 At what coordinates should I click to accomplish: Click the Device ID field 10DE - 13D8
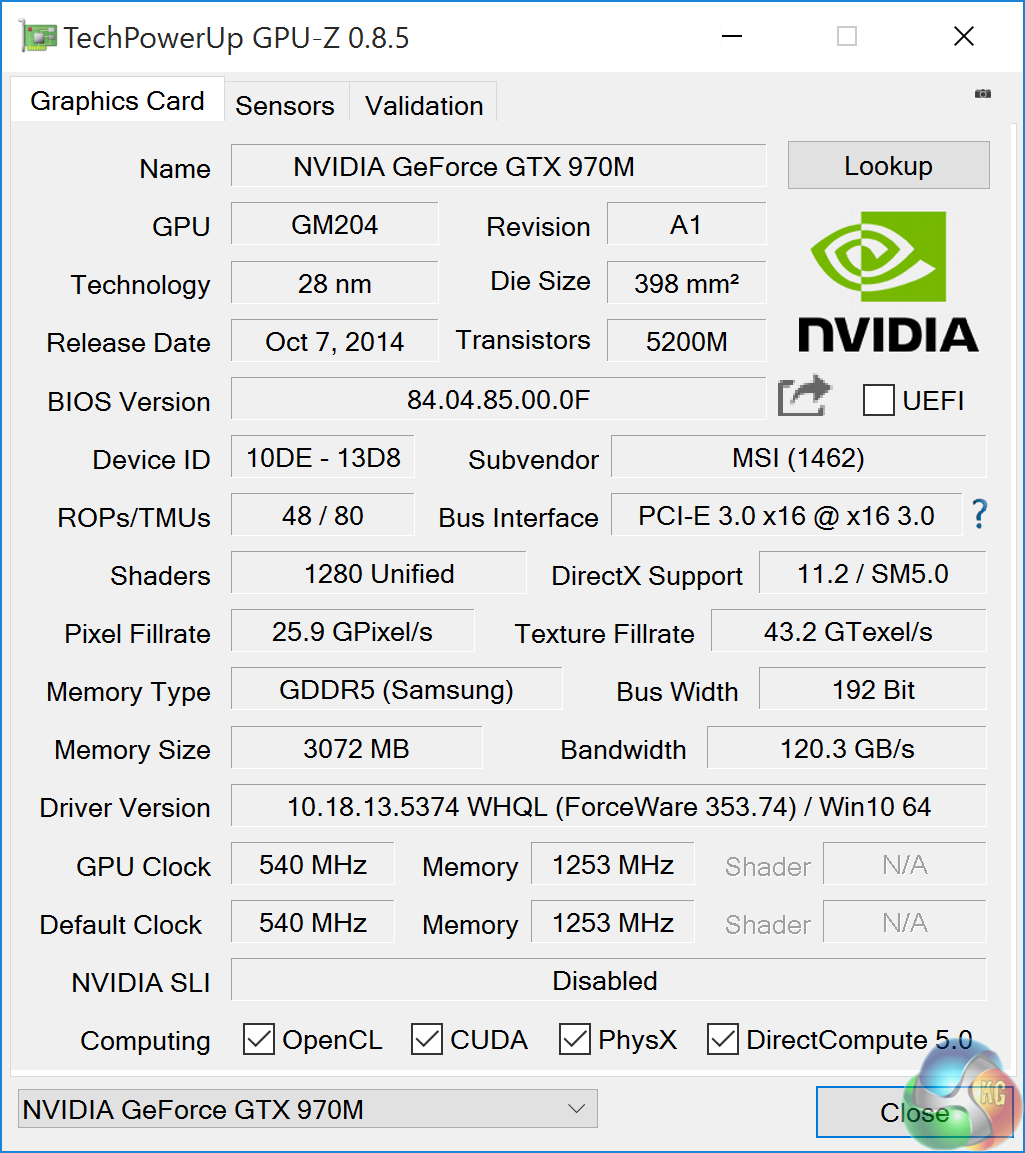coord(323,457)
